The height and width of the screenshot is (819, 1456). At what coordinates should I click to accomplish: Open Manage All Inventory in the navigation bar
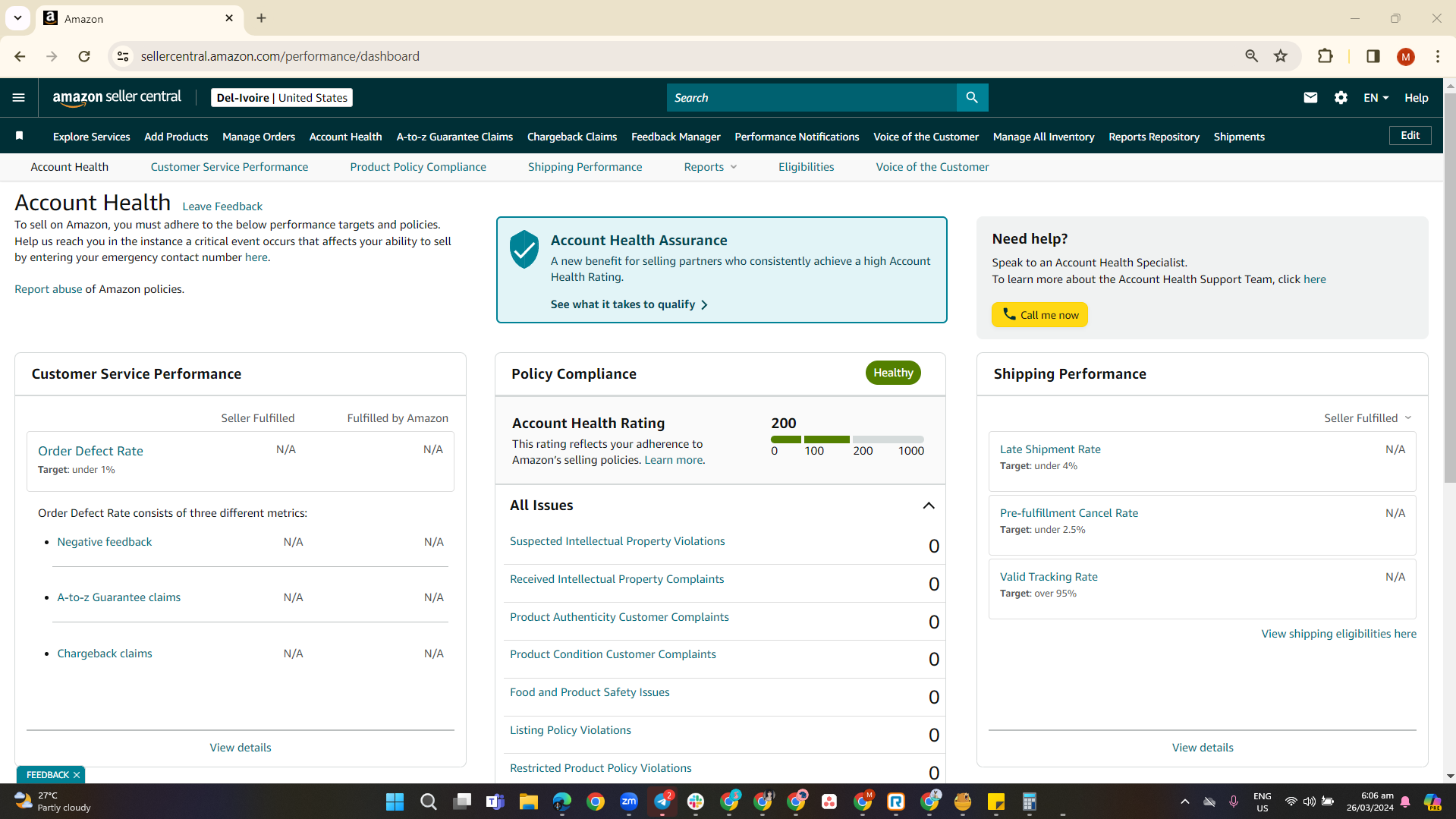(x=1043, y=137)
